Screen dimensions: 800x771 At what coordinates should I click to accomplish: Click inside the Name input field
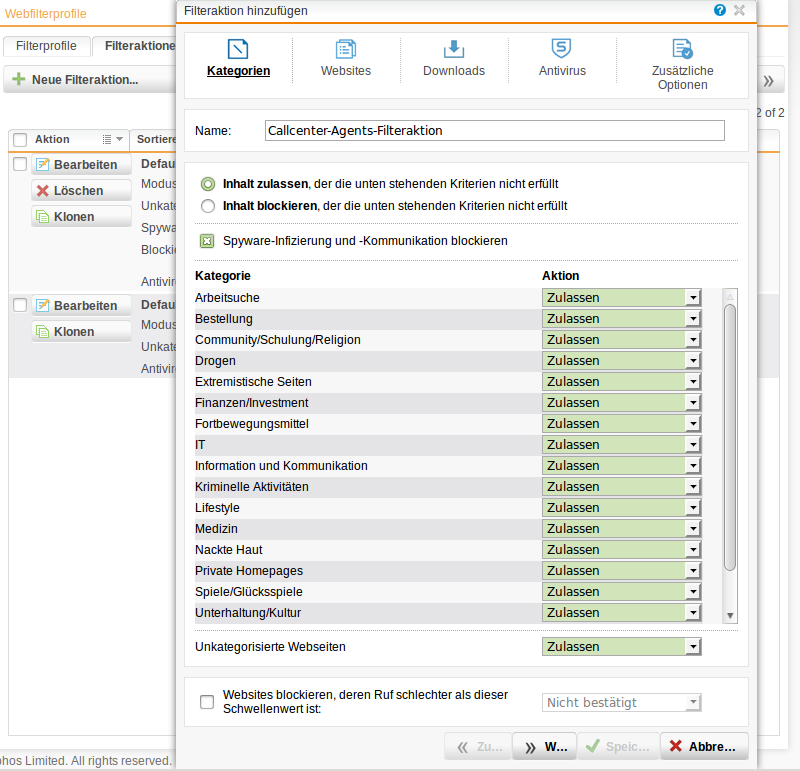(494, 130)
